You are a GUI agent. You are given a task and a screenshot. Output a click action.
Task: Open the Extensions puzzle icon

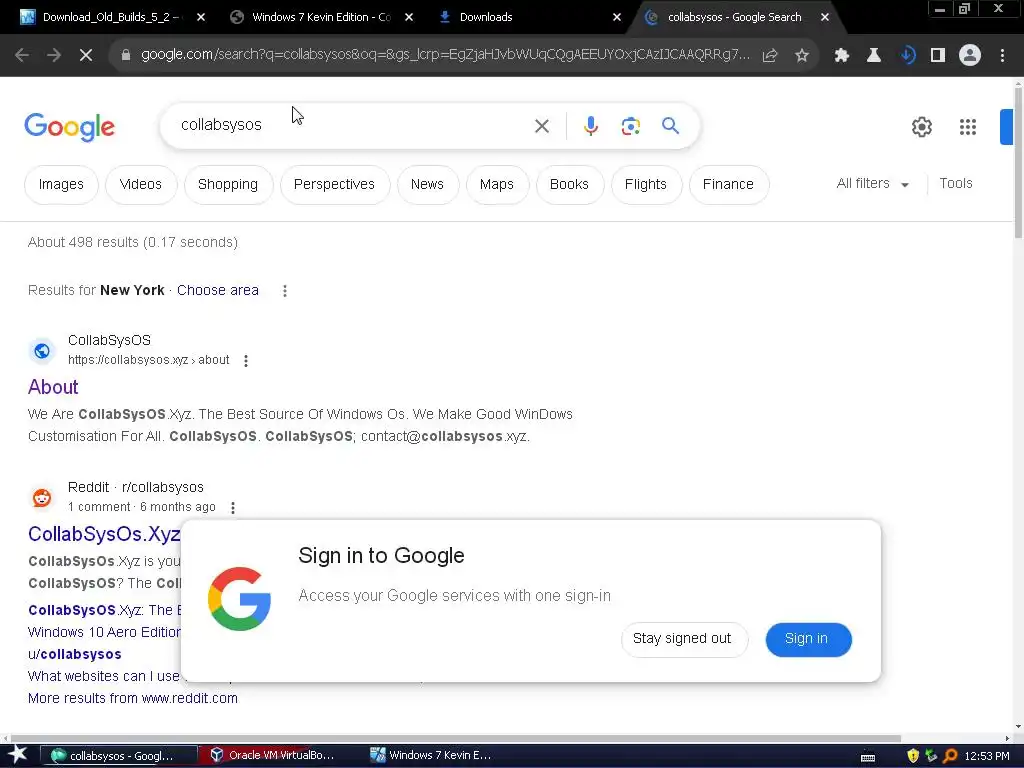click(x=842, y=55)
